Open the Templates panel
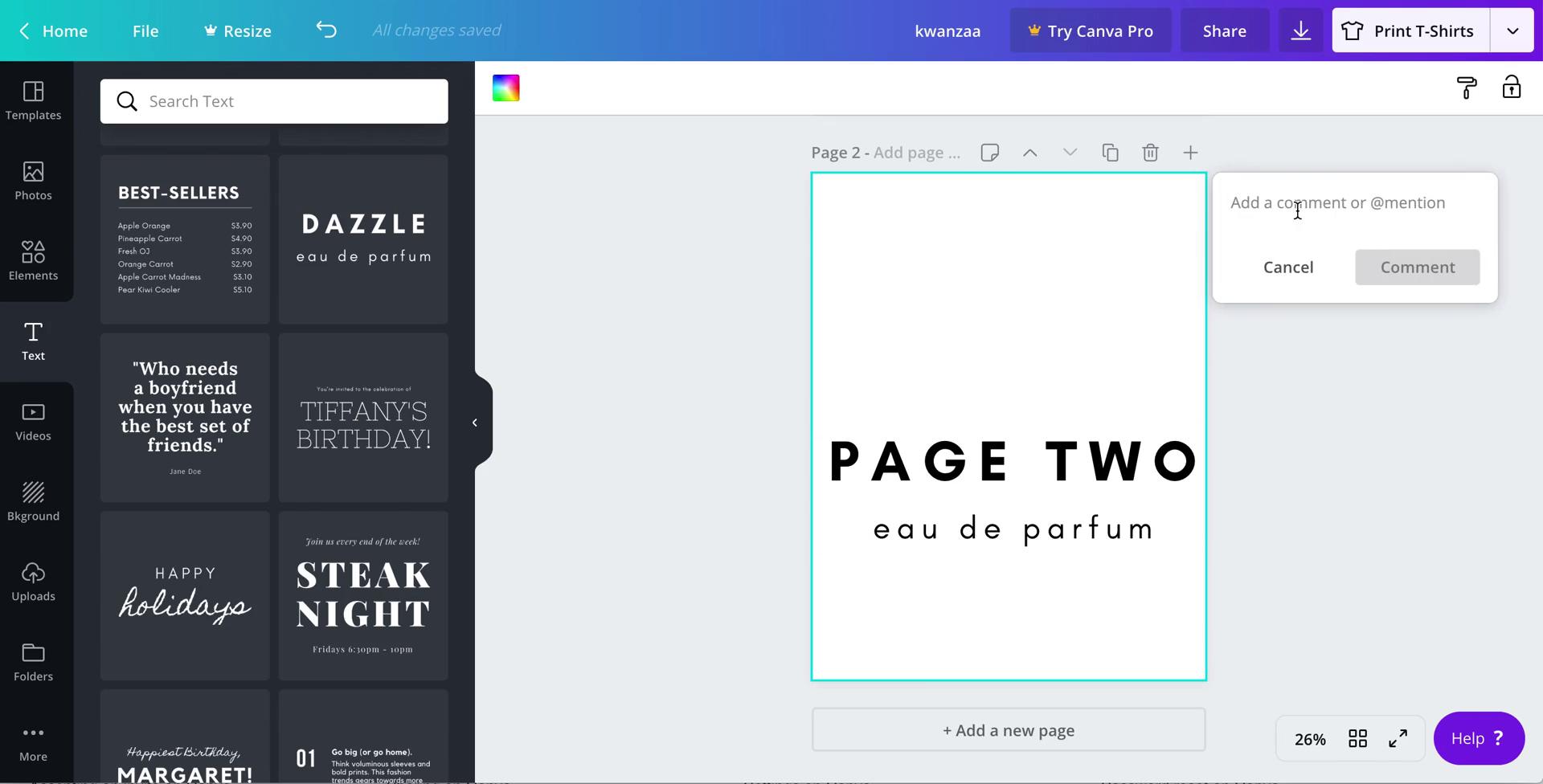This screenshot has width=1543, height=784. click(x=33, y=101)
